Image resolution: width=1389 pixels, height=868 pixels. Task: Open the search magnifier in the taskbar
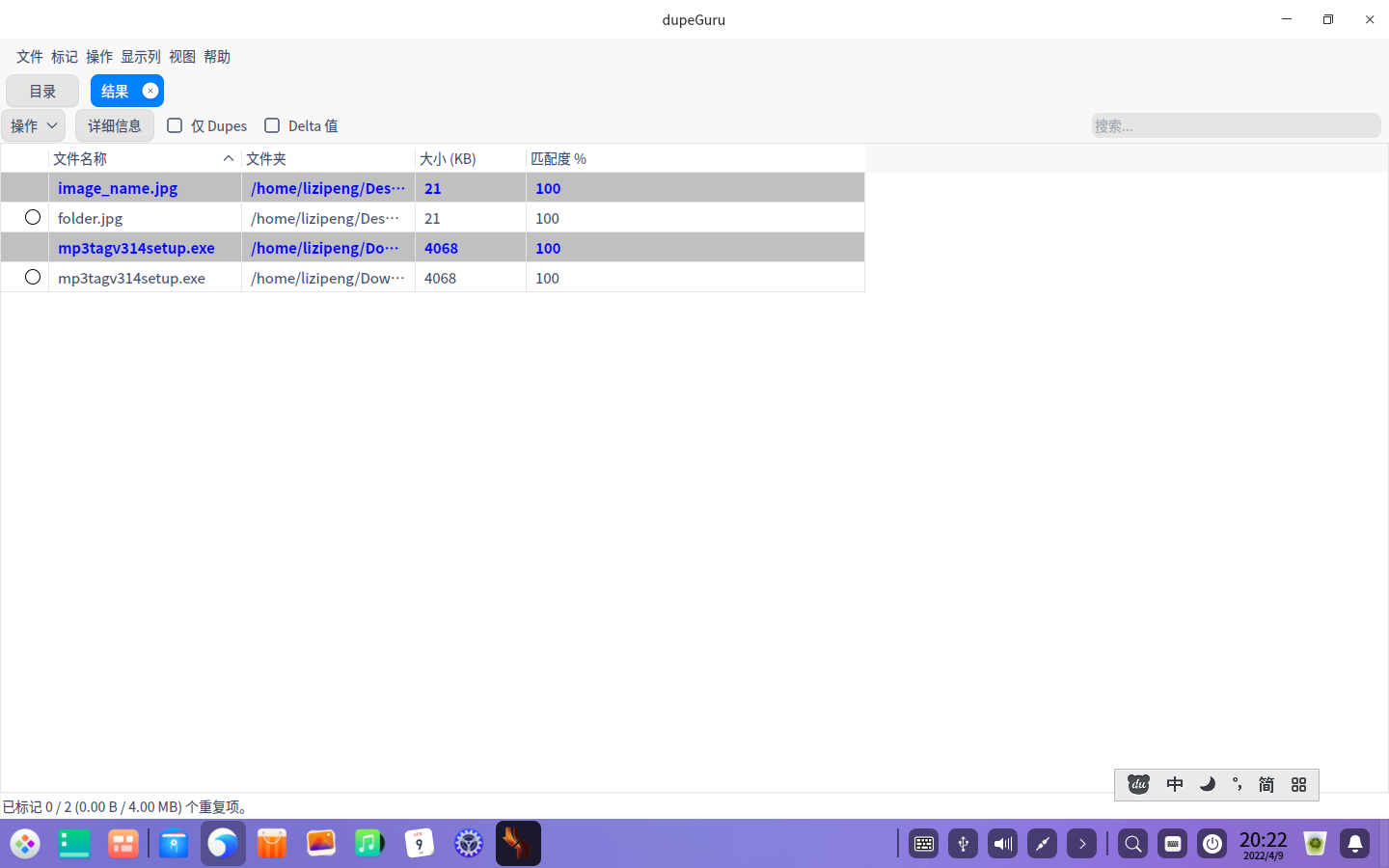tap(1133, 844)
